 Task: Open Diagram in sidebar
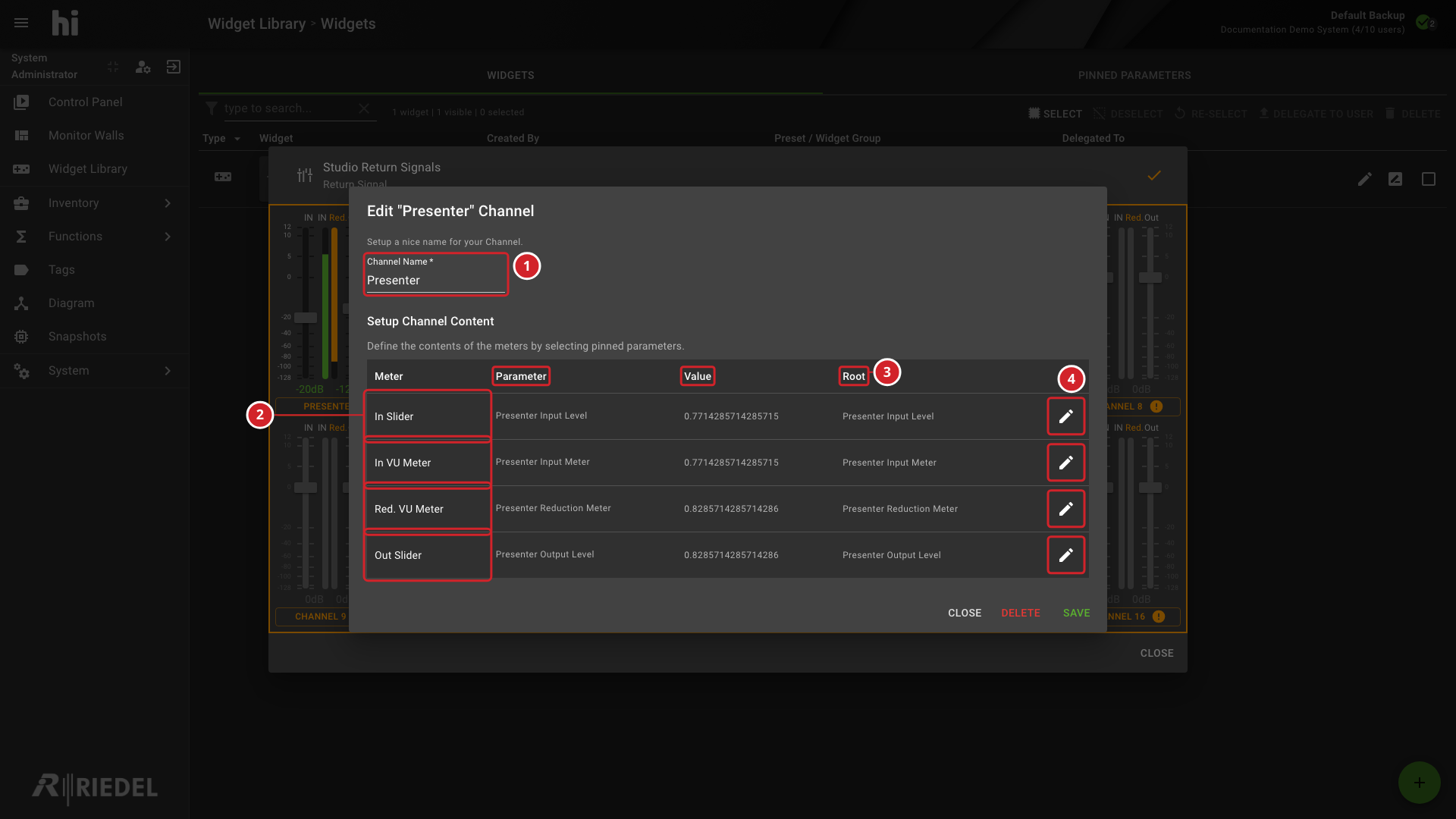tap(94, 303)
